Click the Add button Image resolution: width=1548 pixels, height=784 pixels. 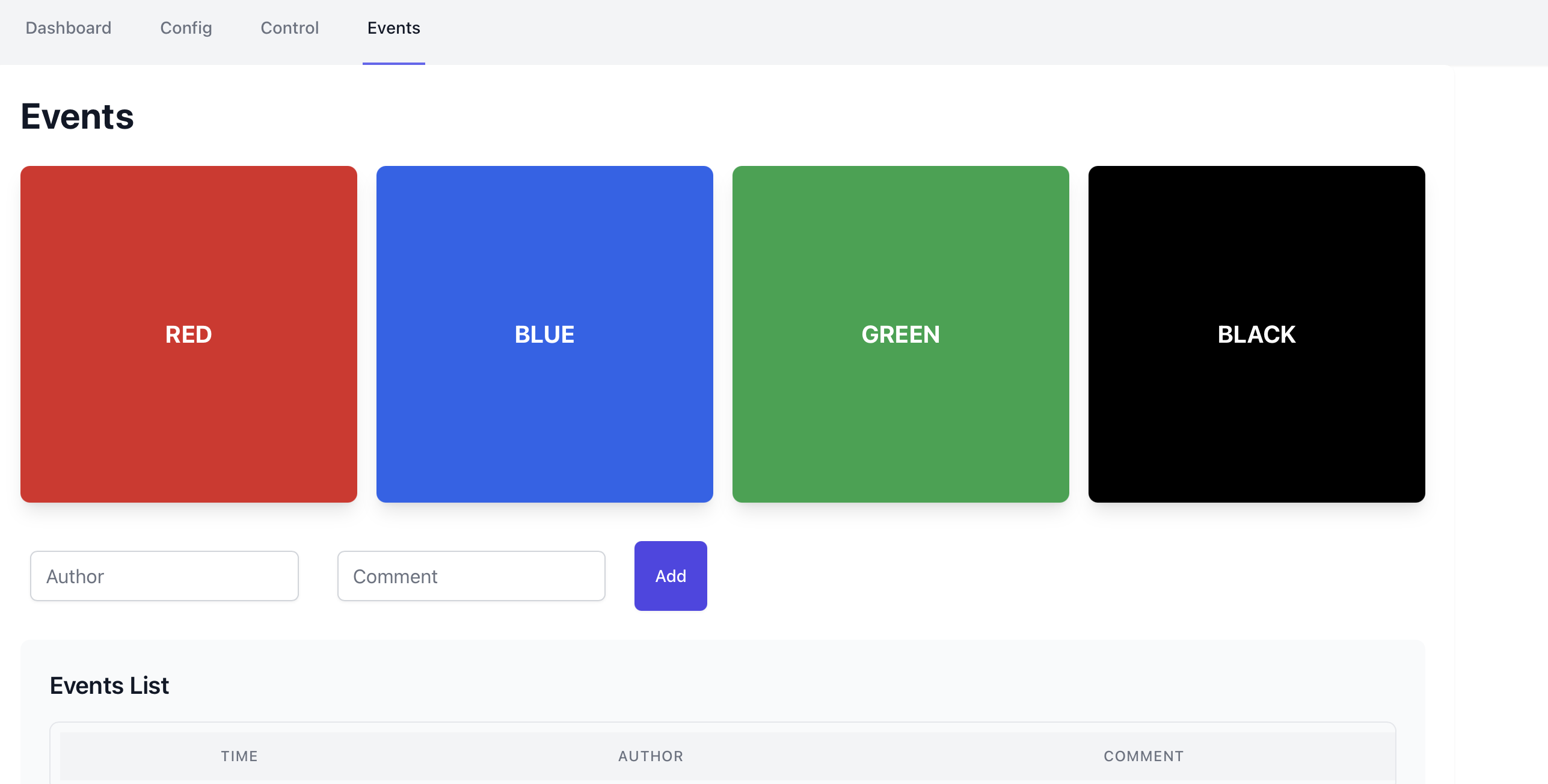[671, 576]
